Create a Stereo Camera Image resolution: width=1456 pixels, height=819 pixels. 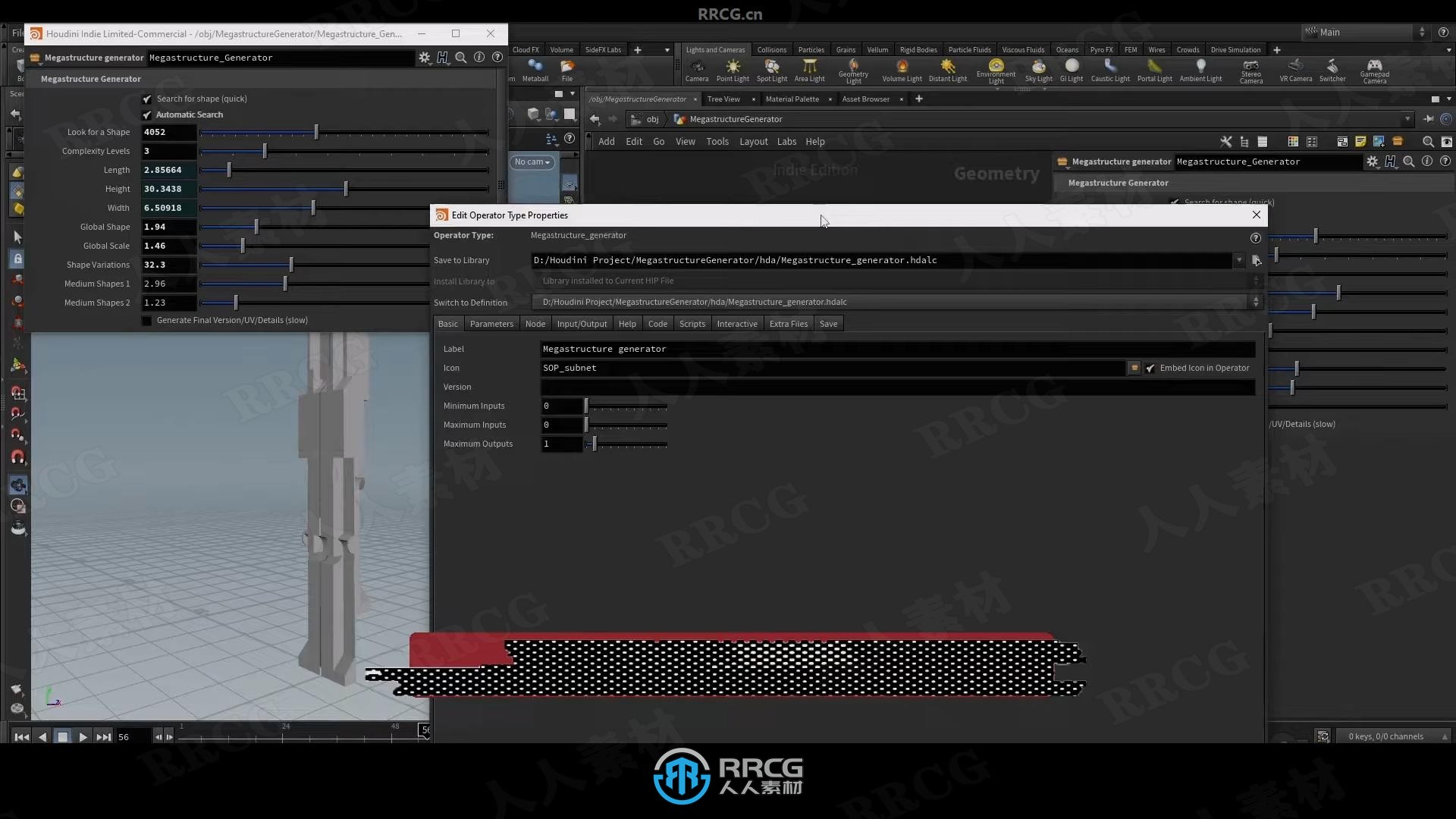tap(1251, 71)
